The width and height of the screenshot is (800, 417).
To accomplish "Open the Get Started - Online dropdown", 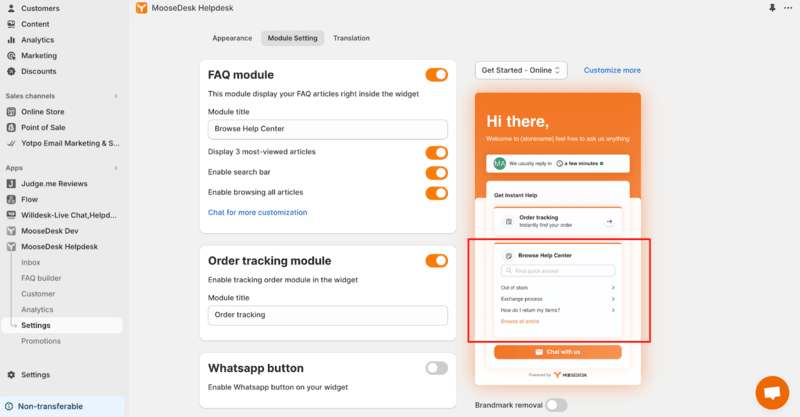I will [521, 70].
